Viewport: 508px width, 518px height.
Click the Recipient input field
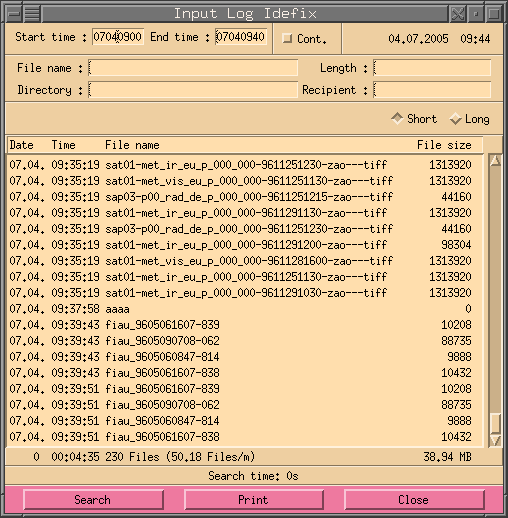coord(432,90)
